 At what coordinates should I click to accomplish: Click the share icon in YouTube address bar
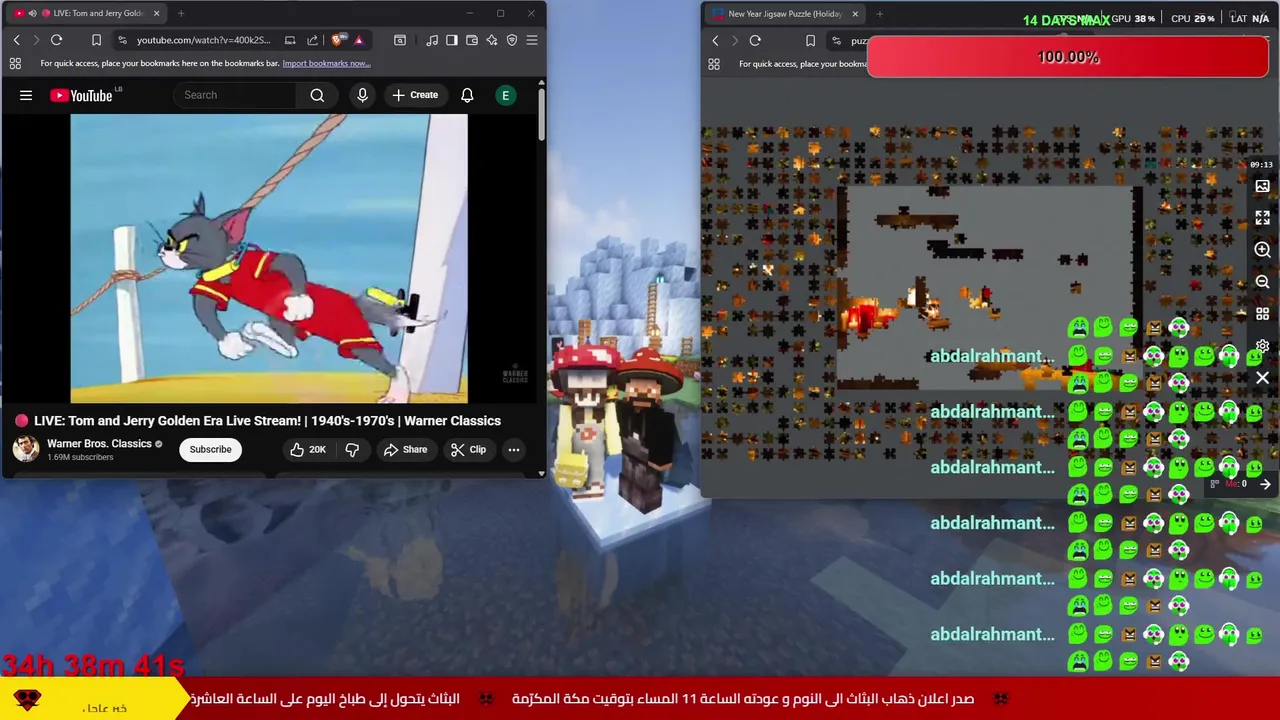(312, 40)
